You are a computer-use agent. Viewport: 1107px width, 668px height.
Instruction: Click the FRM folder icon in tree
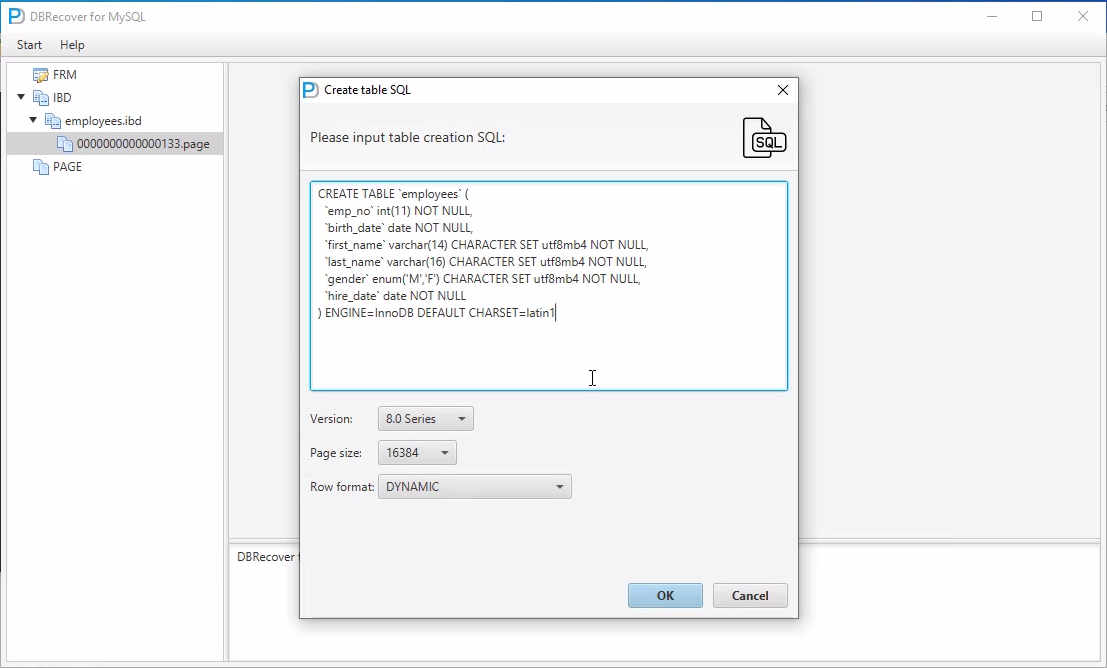pos(41,75)
